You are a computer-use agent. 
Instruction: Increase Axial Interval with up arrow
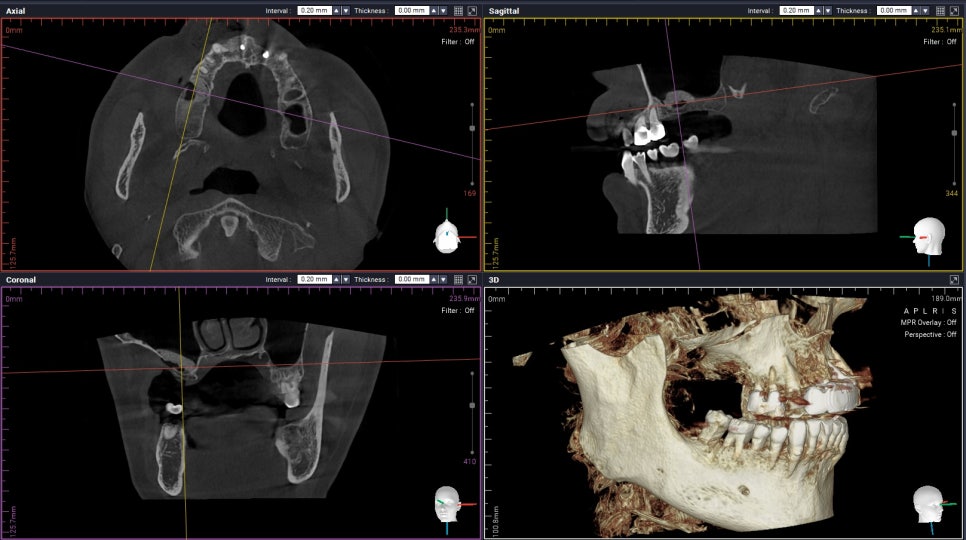[336, 10]
